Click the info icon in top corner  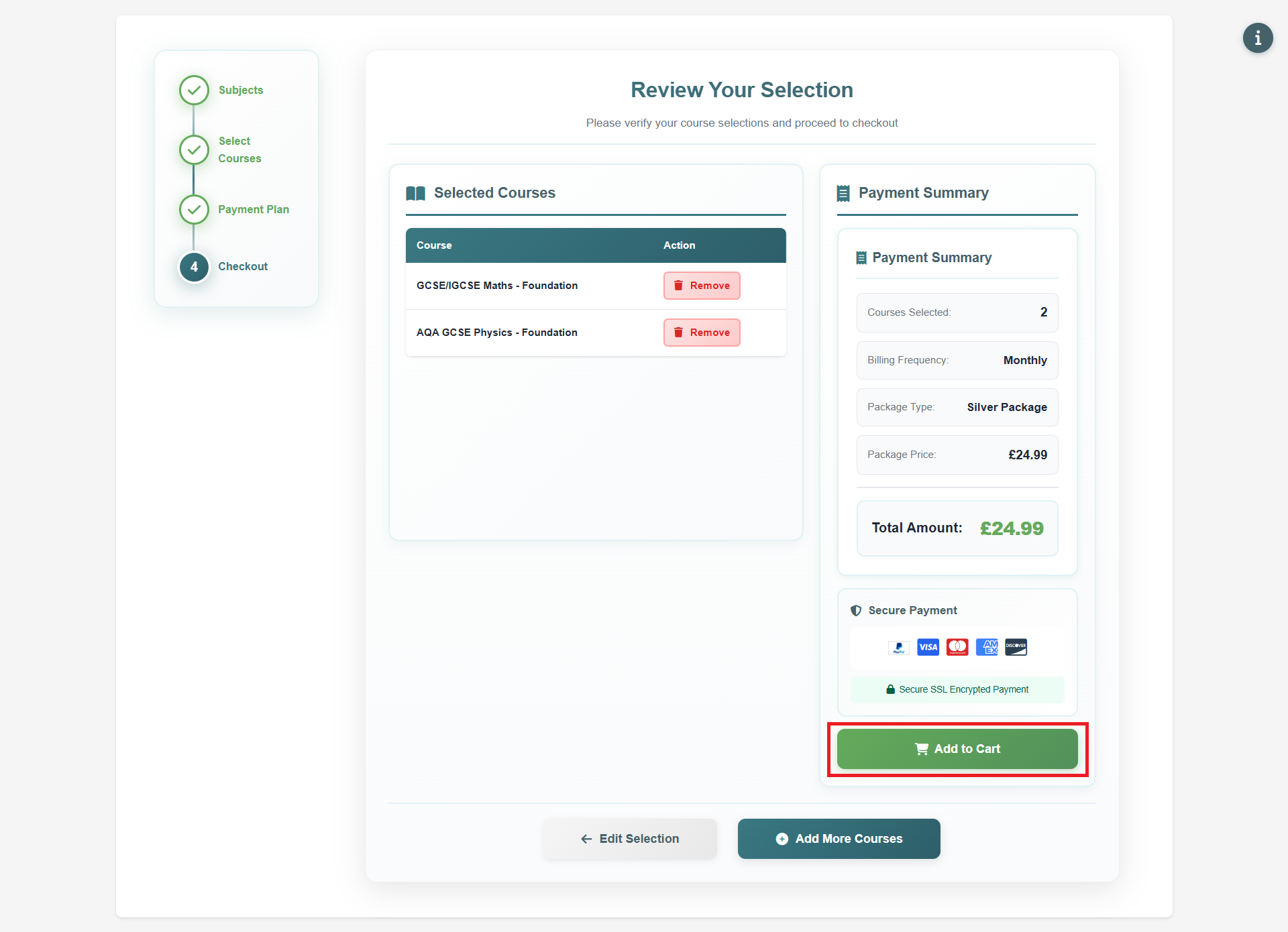pyautogui.click(x=1257, y=38)
